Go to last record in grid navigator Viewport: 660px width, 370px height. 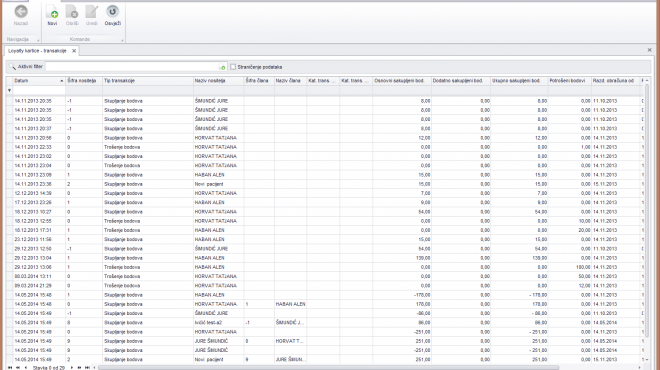coord(87,367)
